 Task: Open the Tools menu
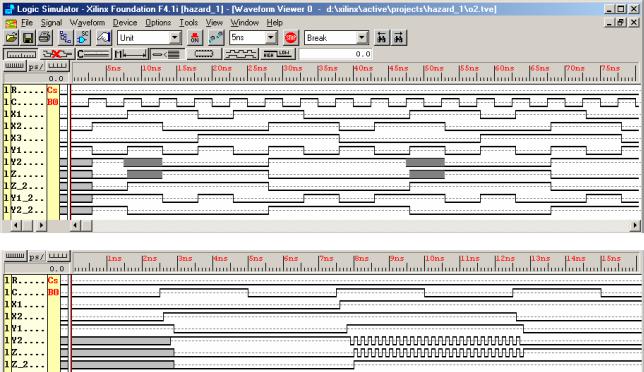189,23
